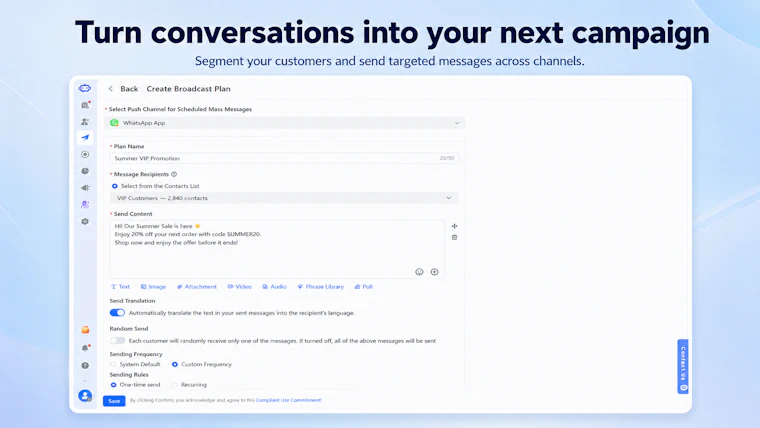
Task: Click the WhatsApp App channel icon
Action: coord(114,123)
